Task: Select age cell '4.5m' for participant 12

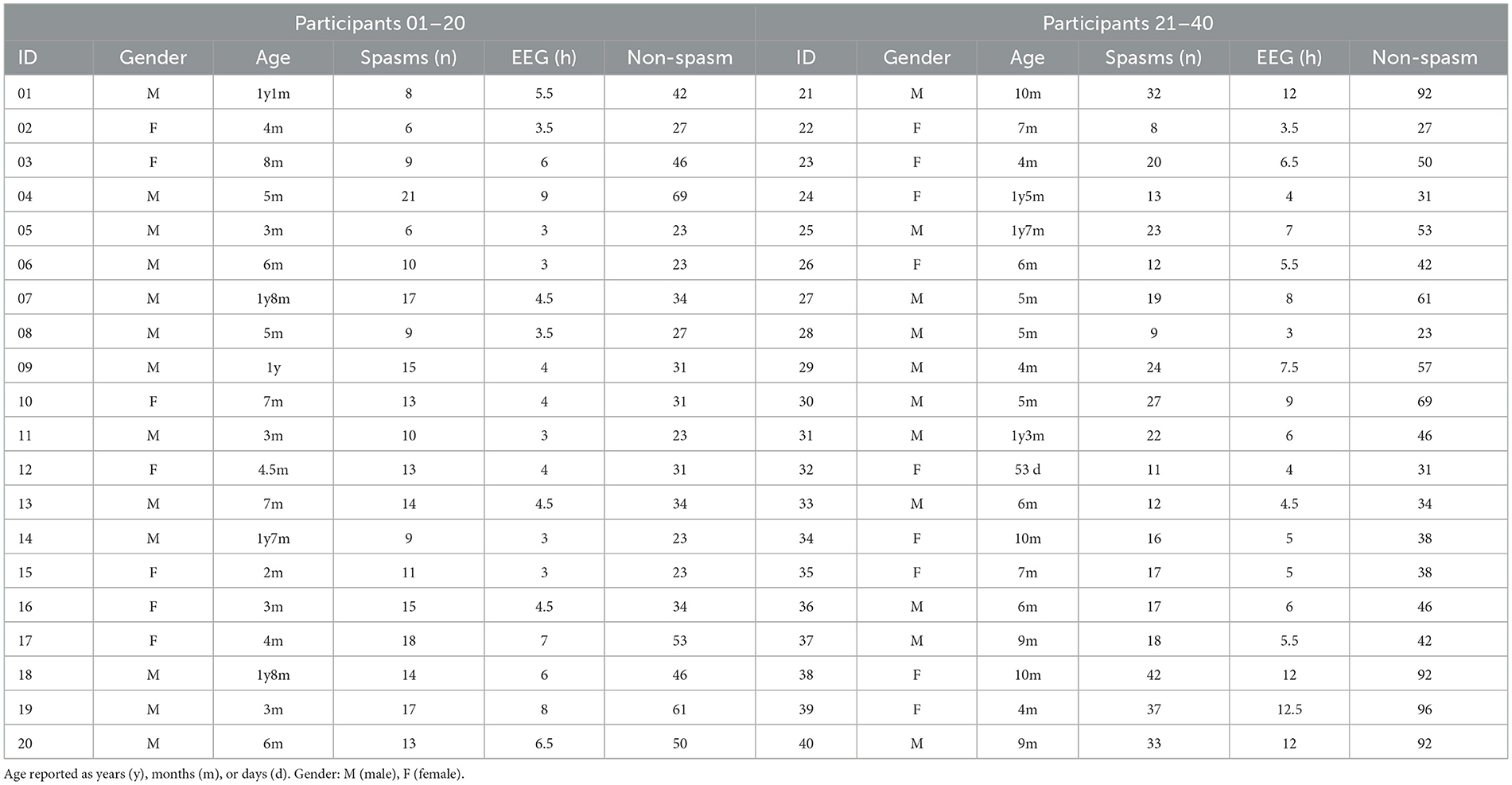Action: (x=273, y=470)
